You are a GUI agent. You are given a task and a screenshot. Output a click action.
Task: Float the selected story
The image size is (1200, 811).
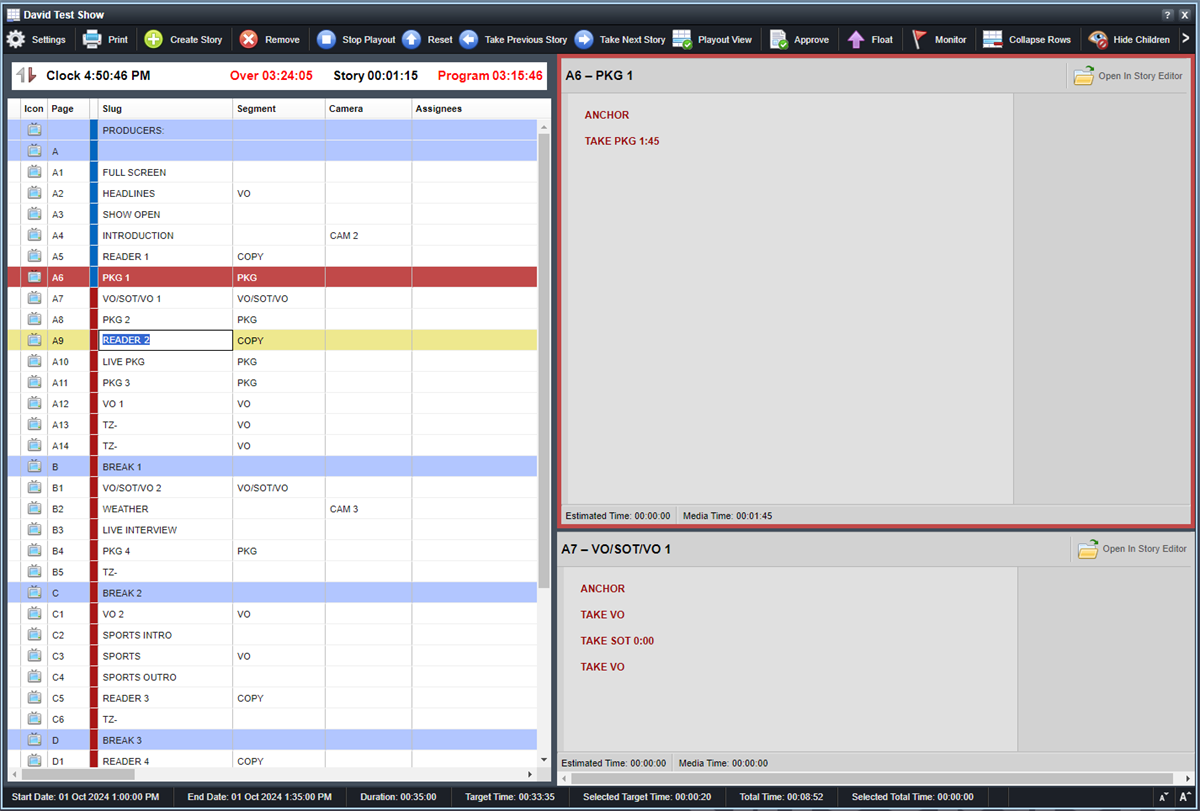point(855,39)
